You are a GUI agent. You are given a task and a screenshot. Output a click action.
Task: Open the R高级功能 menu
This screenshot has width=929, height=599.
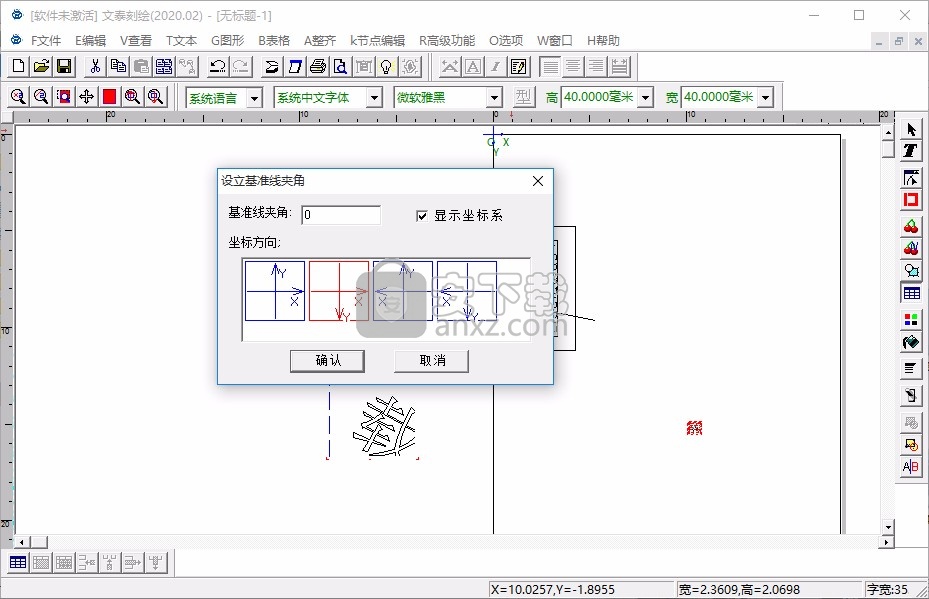click(x=447, y=40)
